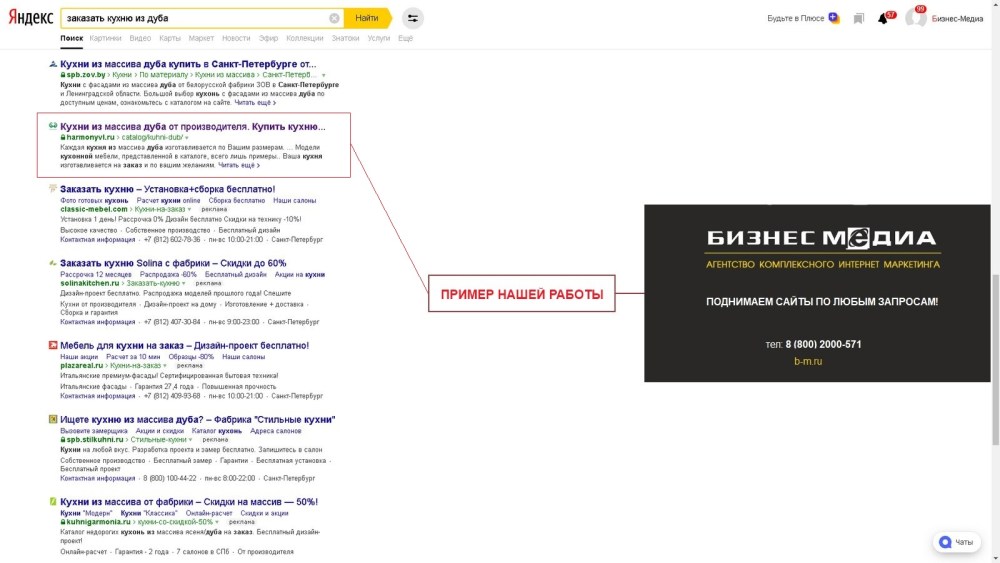Switch to Коллекции tab
This screenshot has width=1000, height=563.
point(305,38)
